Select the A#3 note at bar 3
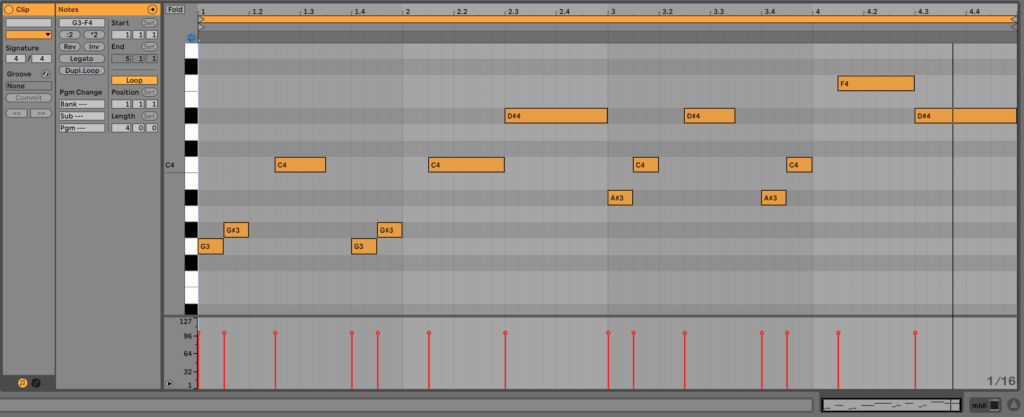The width and height of the screenshot is (1024, 417). (x=620, y=198)
